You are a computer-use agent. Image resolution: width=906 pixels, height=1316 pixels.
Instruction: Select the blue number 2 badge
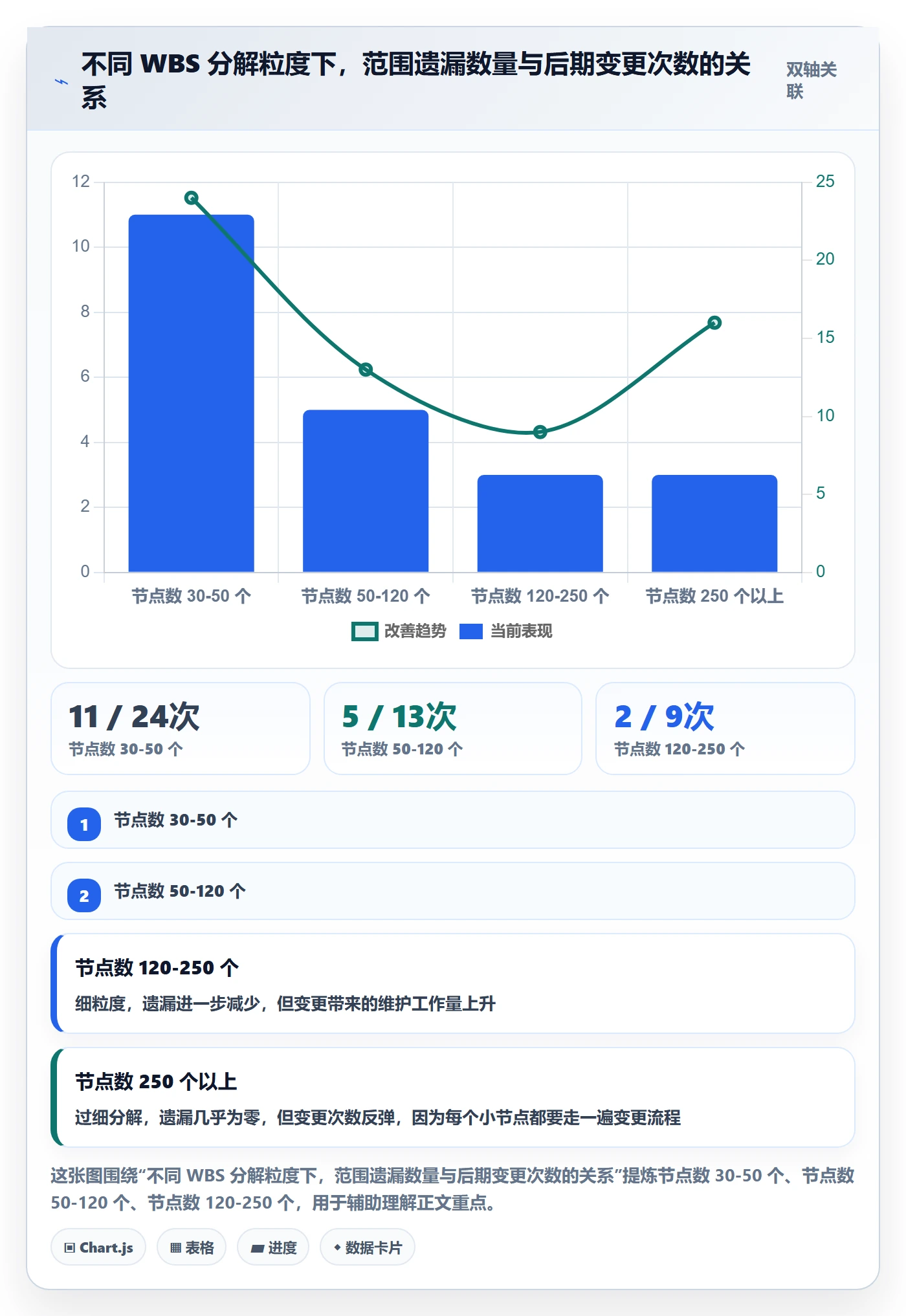84,895
